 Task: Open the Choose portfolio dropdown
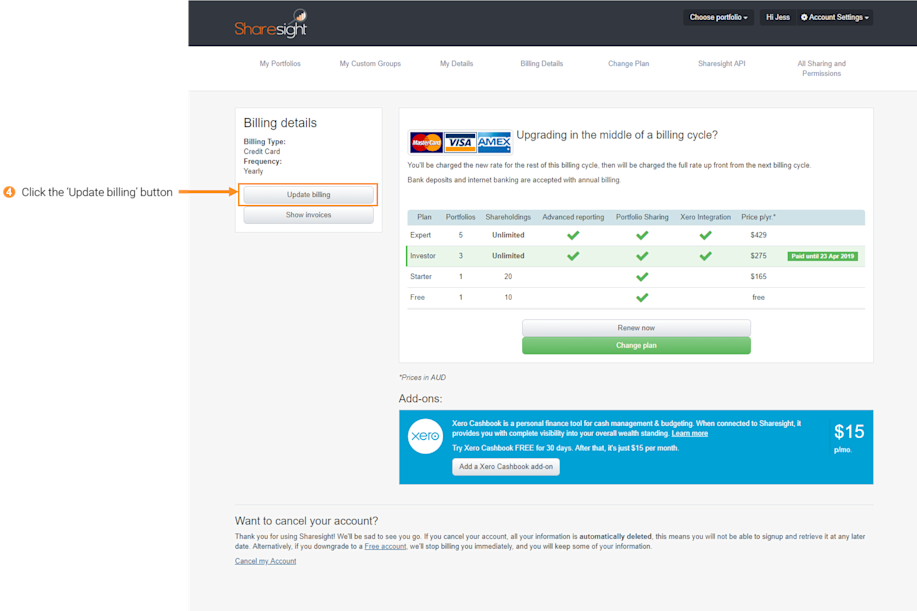coord(718,18)
